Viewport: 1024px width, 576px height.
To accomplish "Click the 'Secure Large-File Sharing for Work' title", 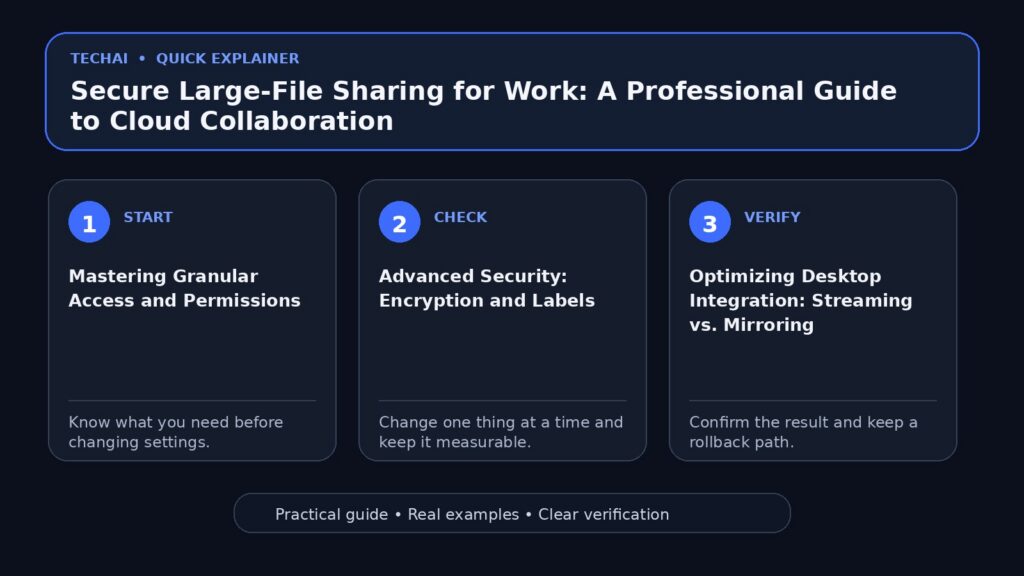I will coord(483,106).
